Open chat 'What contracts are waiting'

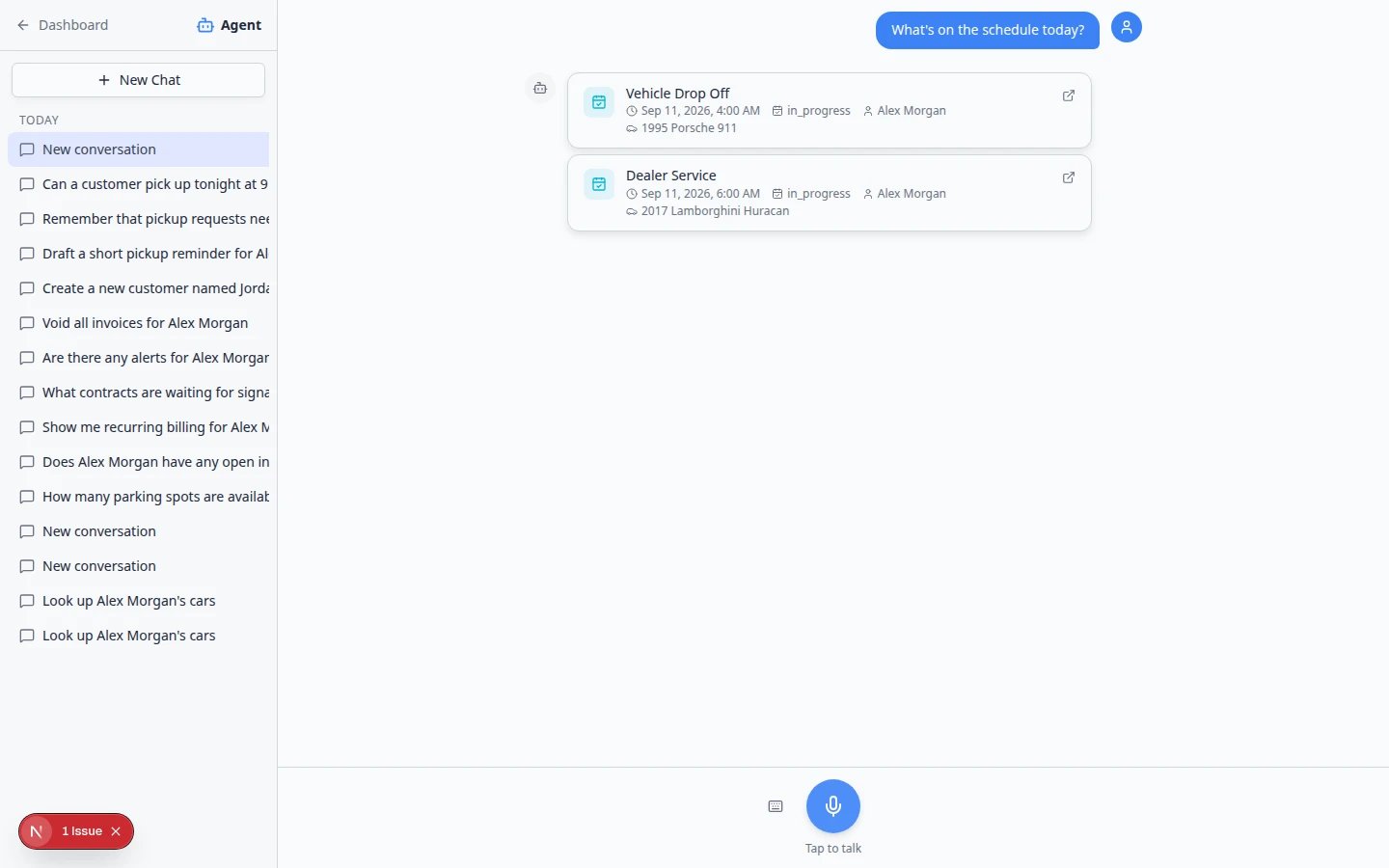pyautogui.click(x=138, y=393)
